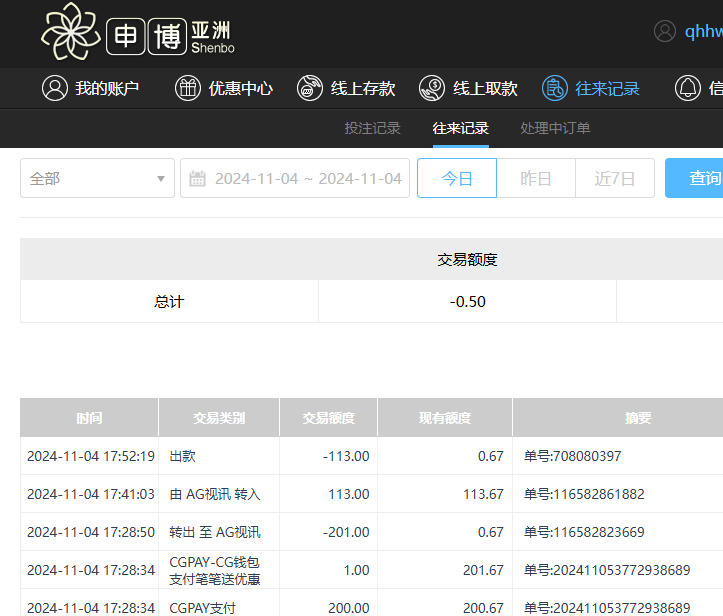Select the 昨日 date filter
This screenshot has height=616, width=723.
point(536,178)
